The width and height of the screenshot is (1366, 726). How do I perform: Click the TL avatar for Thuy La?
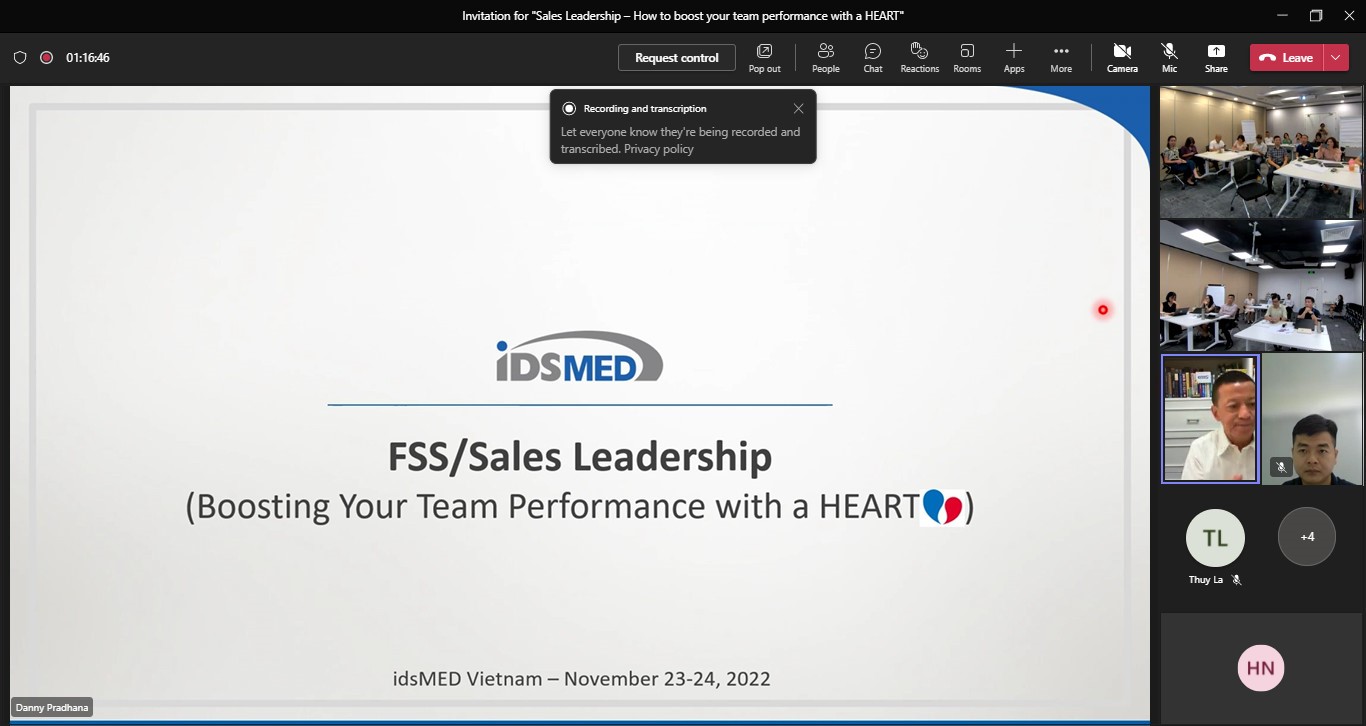point(1215,538)
